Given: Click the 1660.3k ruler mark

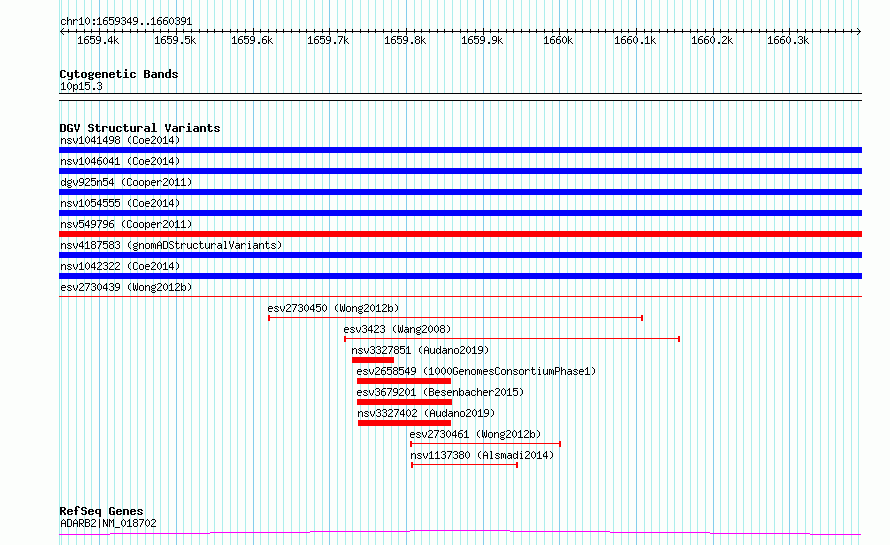Looking at the screenshot, I should tap(788, 40).
